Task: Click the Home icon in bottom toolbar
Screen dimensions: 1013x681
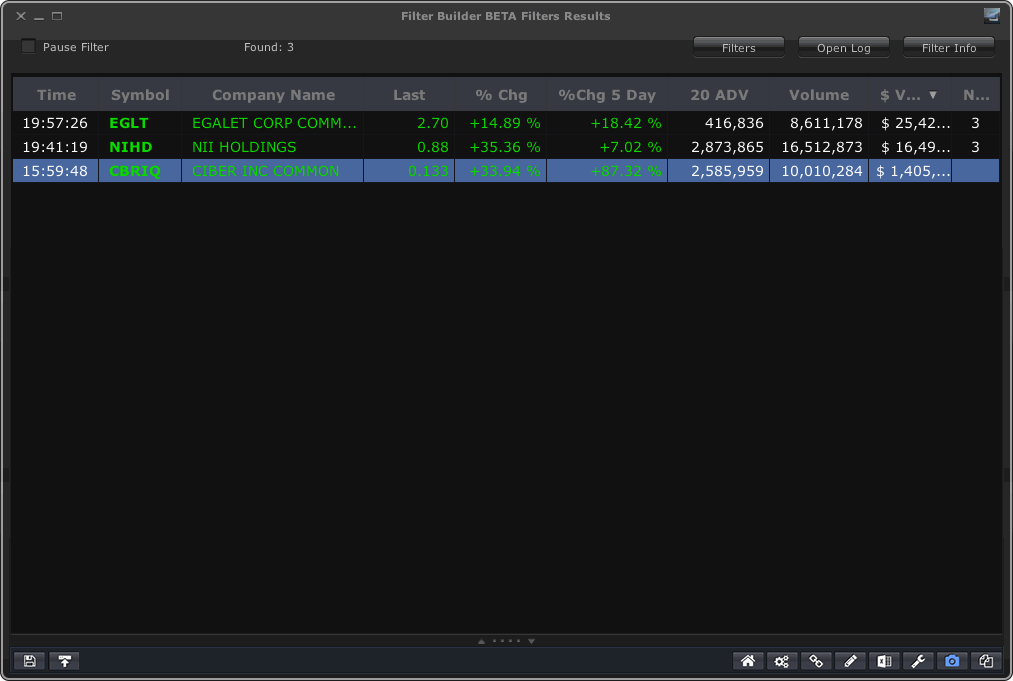Action: (x=748, y=661)
